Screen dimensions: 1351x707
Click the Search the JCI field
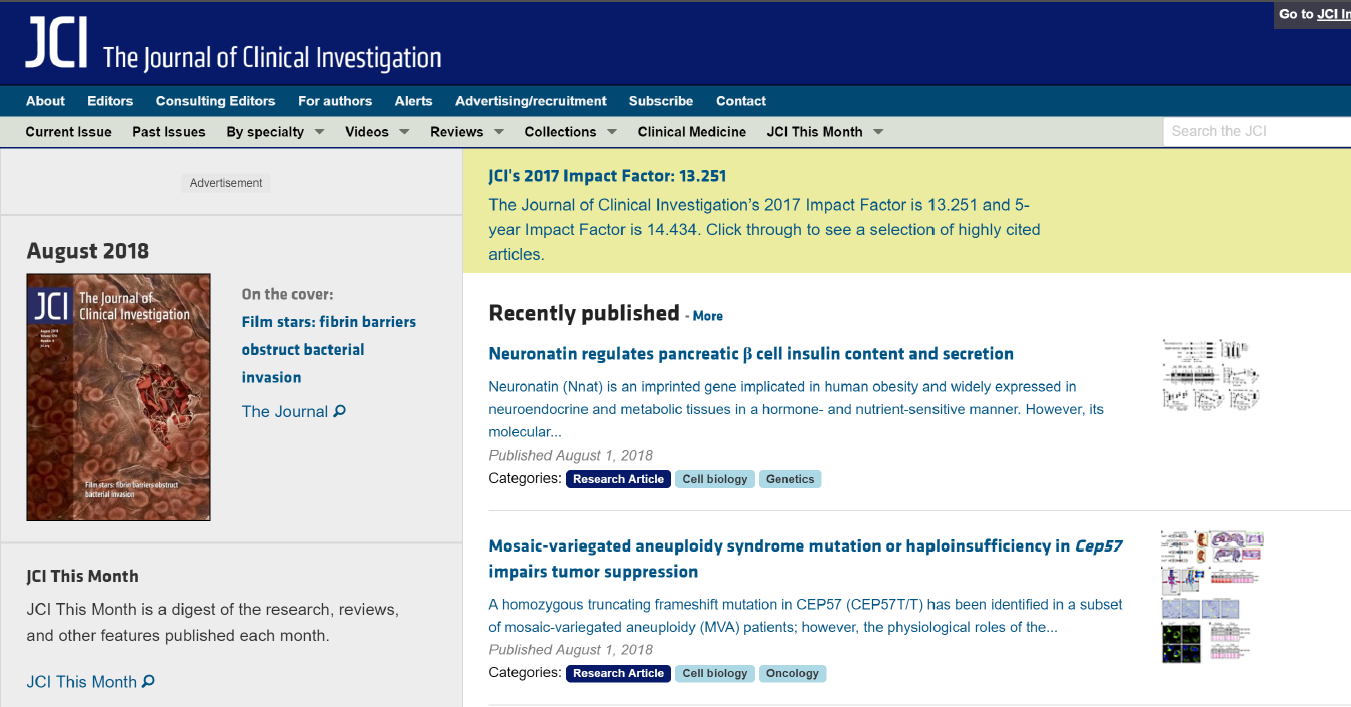point(1257,131)
